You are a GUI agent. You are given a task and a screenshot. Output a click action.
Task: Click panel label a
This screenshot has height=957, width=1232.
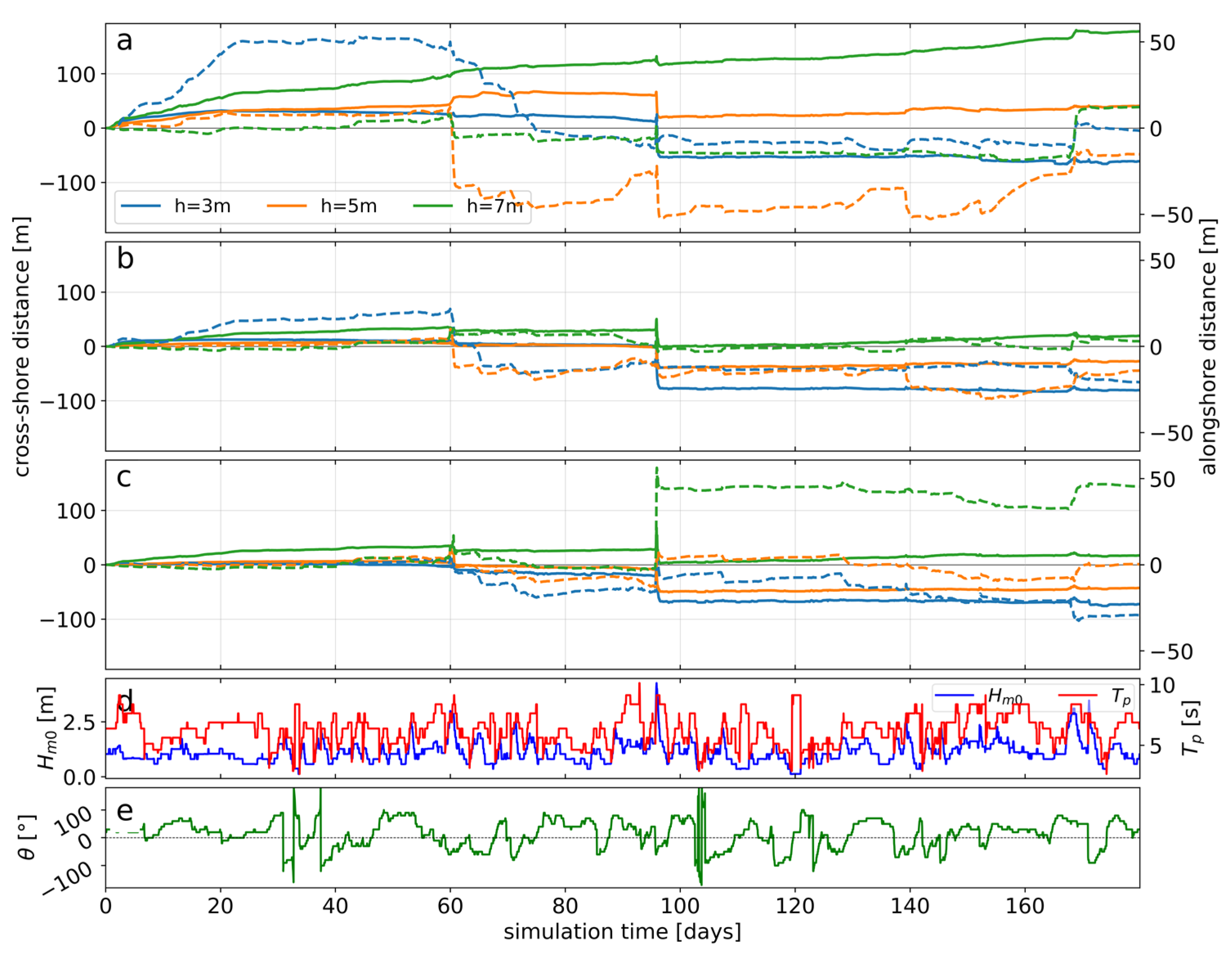click(124, 41)
